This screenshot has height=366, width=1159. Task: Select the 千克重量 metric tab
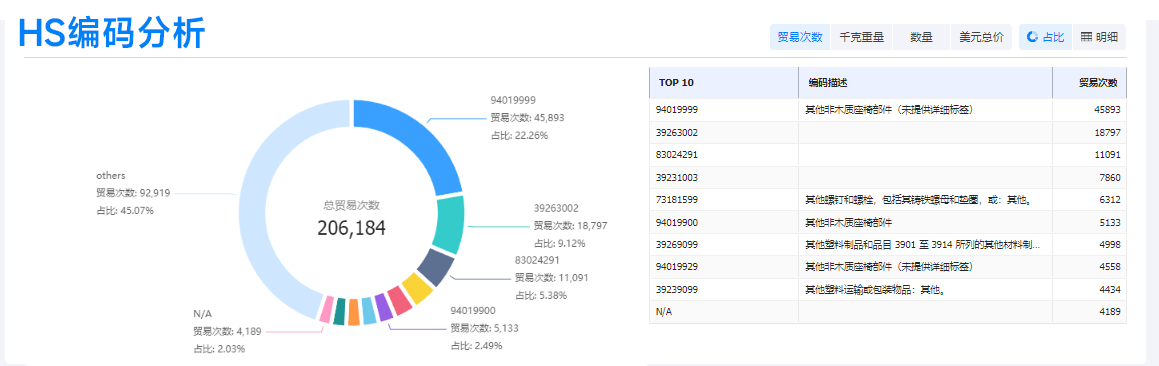click(x=862, y=37)
